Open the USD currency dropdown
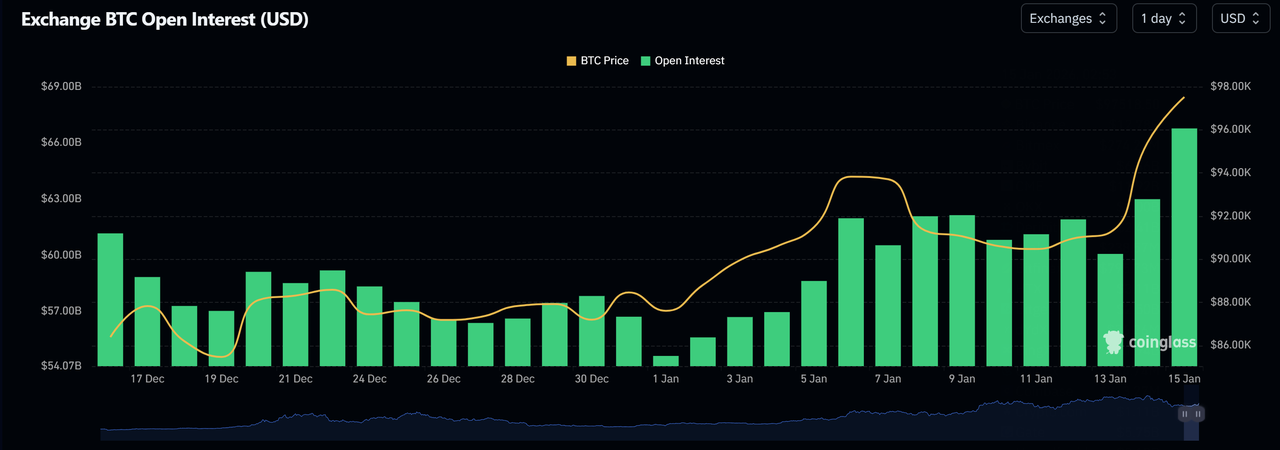Screen dimensions: 1280x450 pyautogui.click(x=1240, y=18)
